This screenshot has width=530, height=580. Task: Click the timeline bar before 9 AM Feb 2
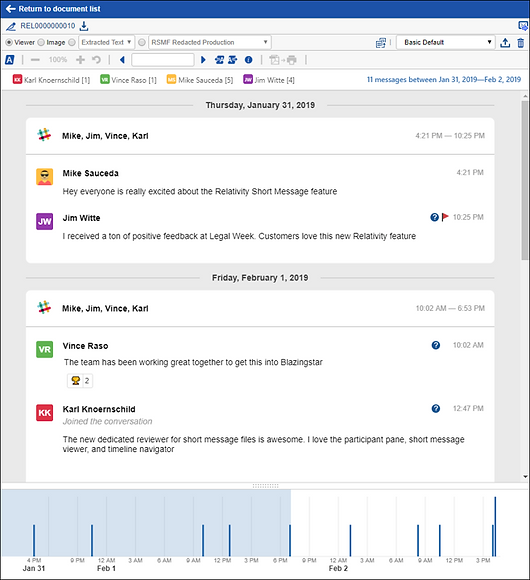tap(418, 540)
